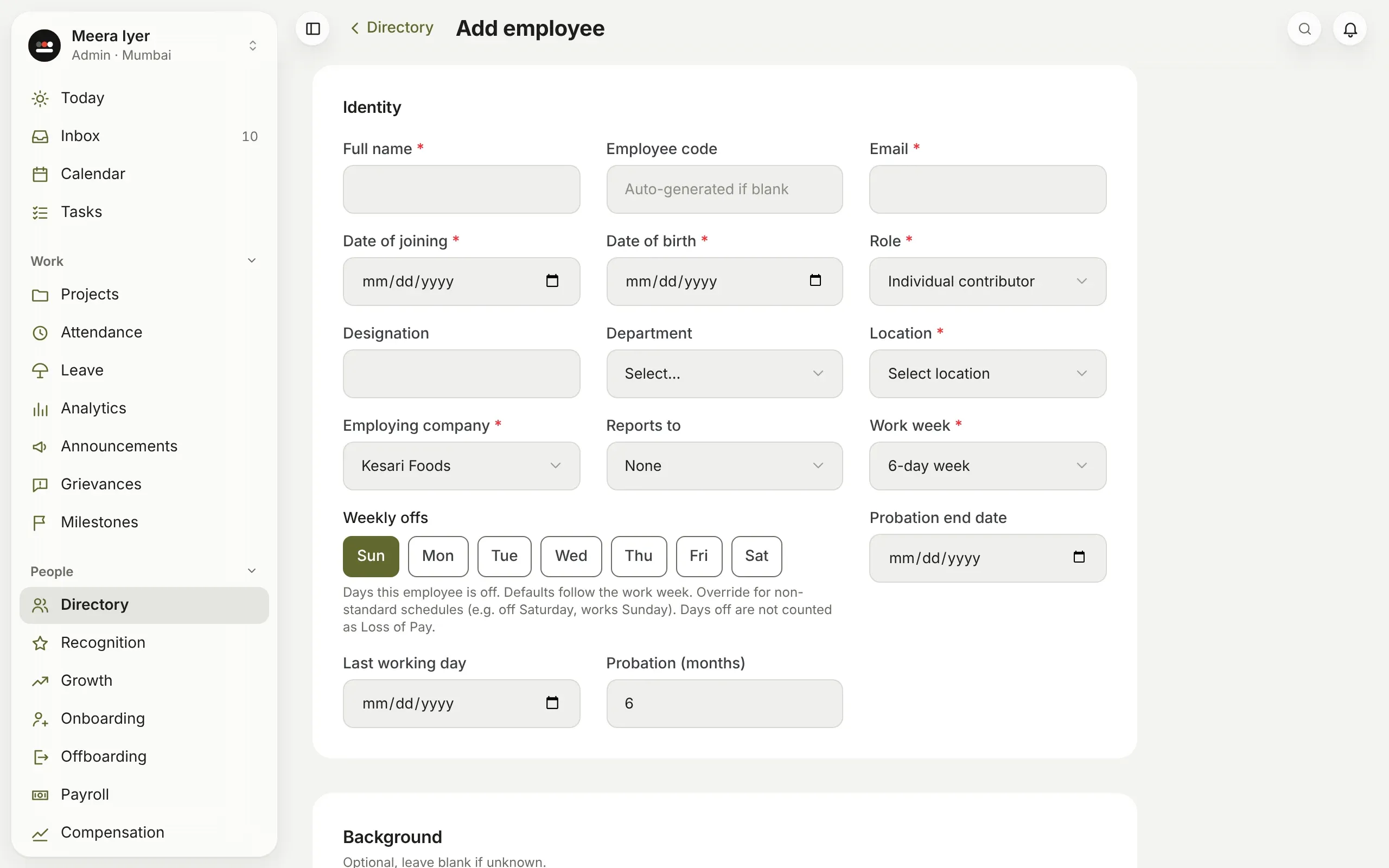1389x868 pixels.
Task: Go back to Directory link
Action: 392,28
